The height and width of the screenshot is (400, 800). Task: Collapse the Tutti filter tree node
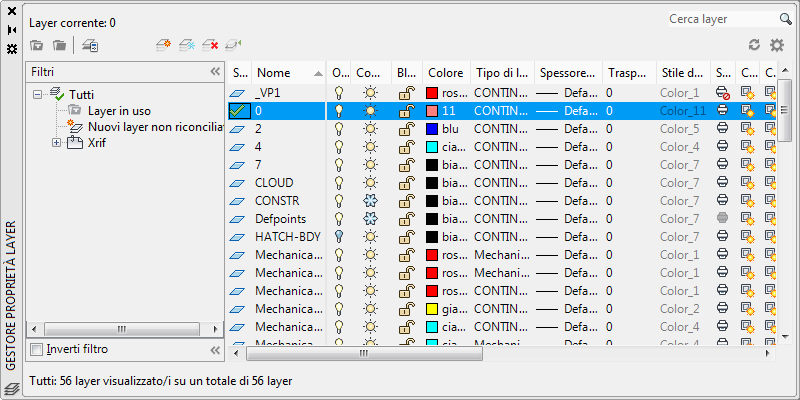click(37, 94)
